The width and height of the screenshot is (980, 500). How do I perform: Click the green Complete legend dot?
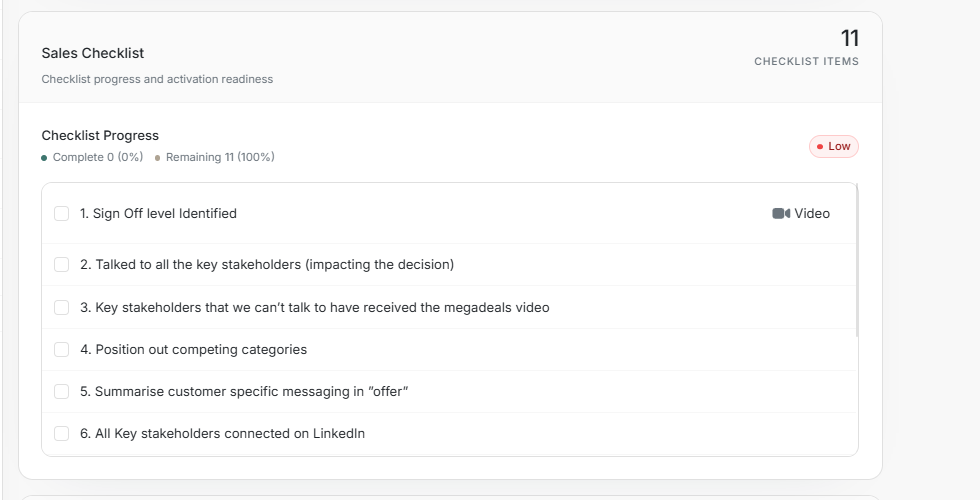click(44, 158)
